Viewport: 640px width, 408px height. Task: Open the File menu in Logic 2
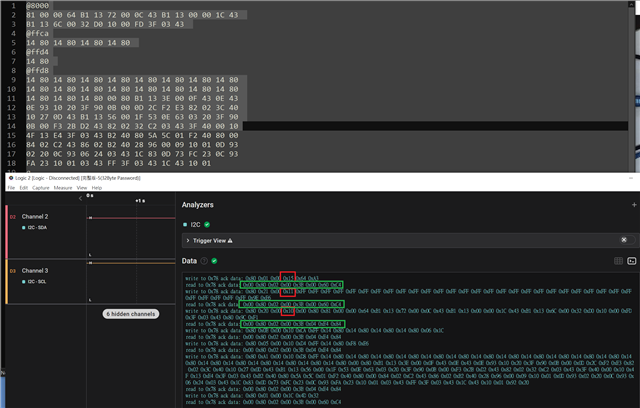[x=11, y=188]
